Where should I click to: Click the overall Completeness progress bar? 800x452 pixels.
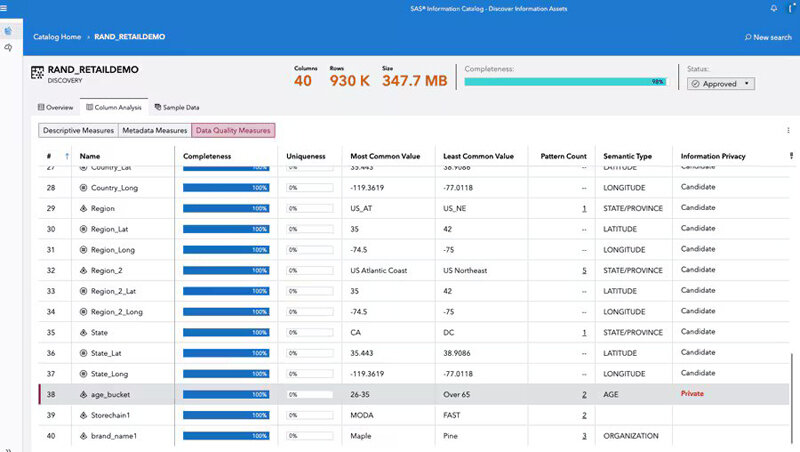tap(565, 82)
